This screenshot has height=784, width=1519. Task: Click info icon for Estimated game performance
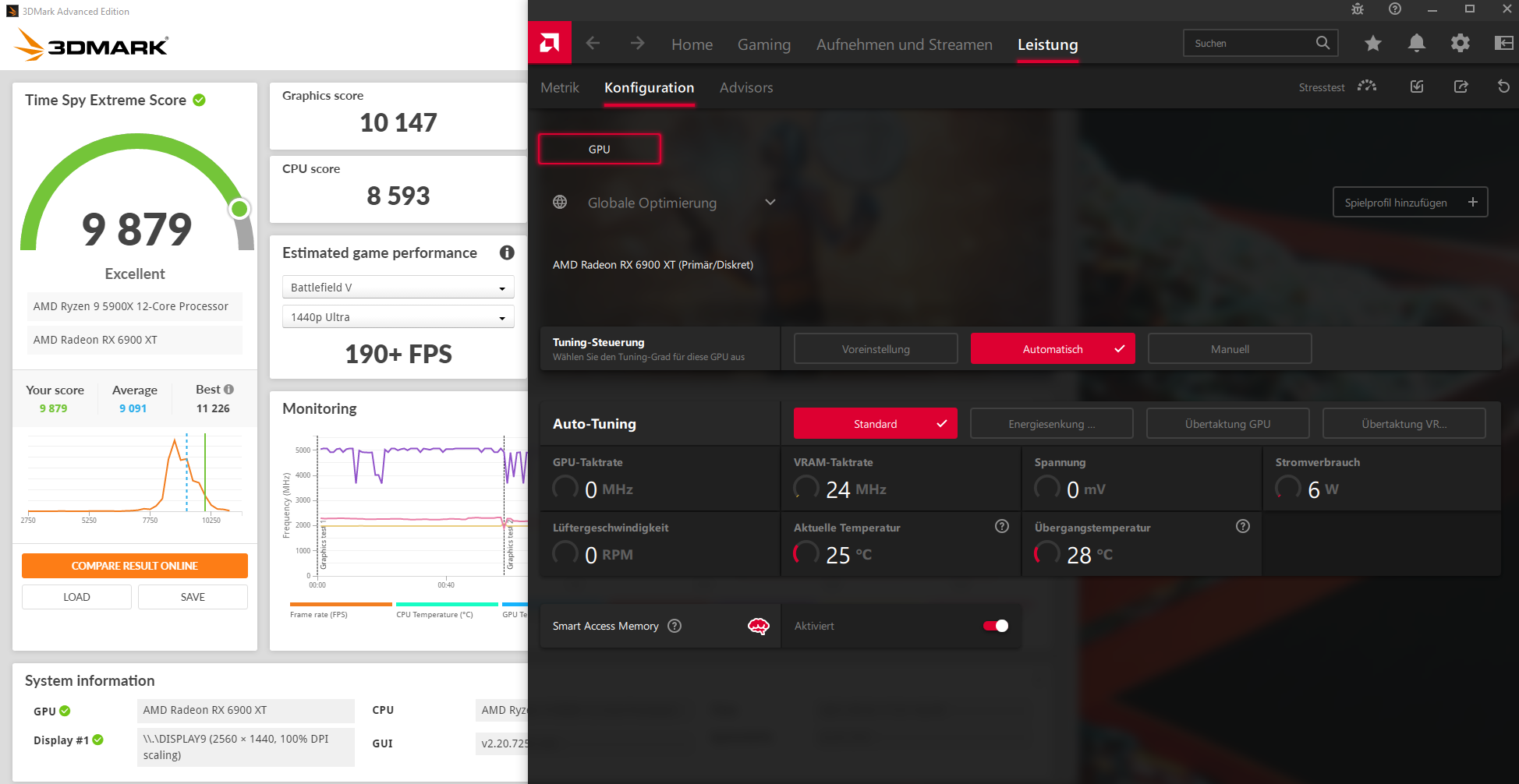(x=507, y=253)
